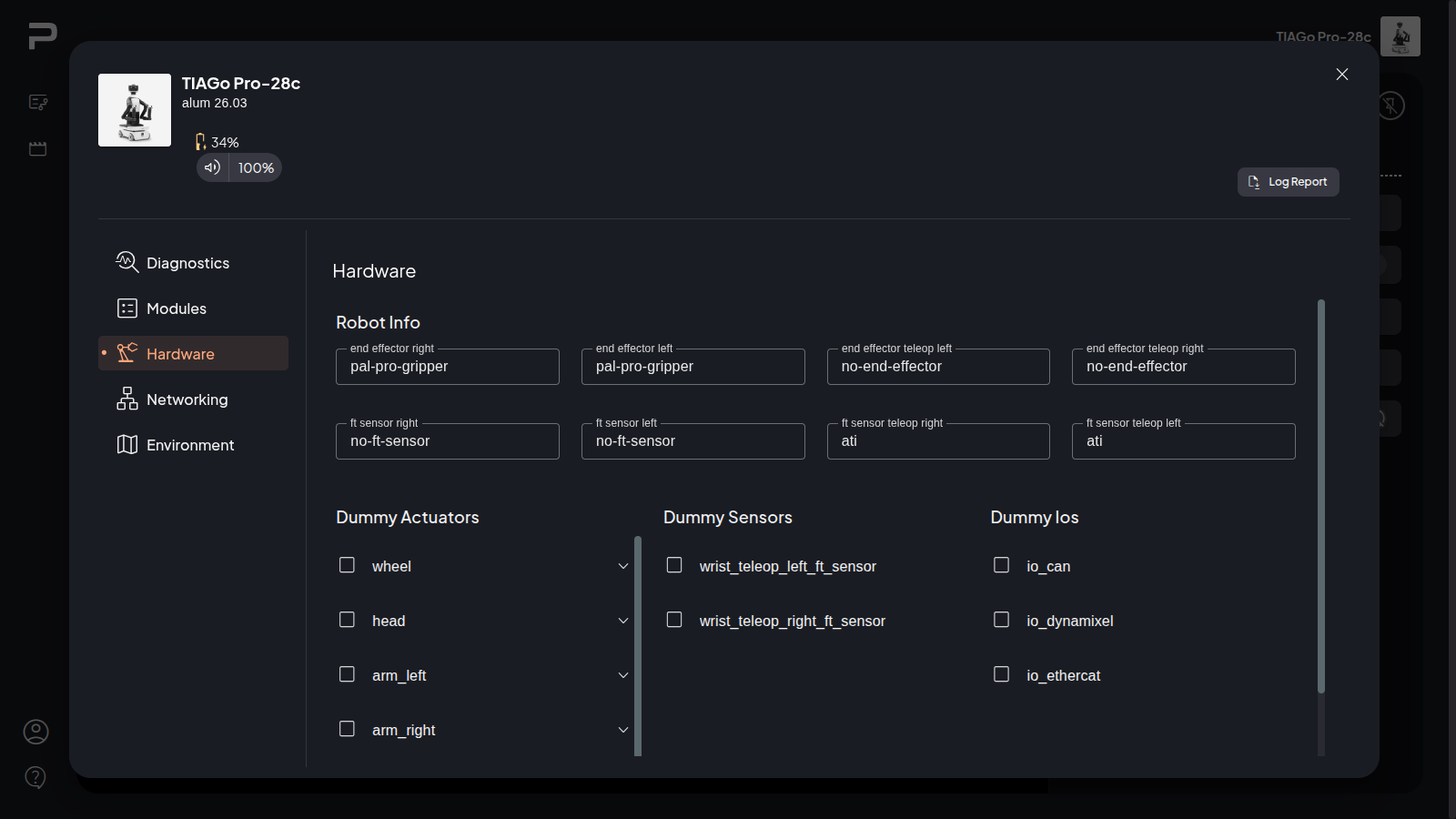Image resolution: width=1456 pixels, height=819 pixels.
Task: Enable the arm_left dummy actuator checkbox
Action: pyautogui.click(x=347, y=674)
